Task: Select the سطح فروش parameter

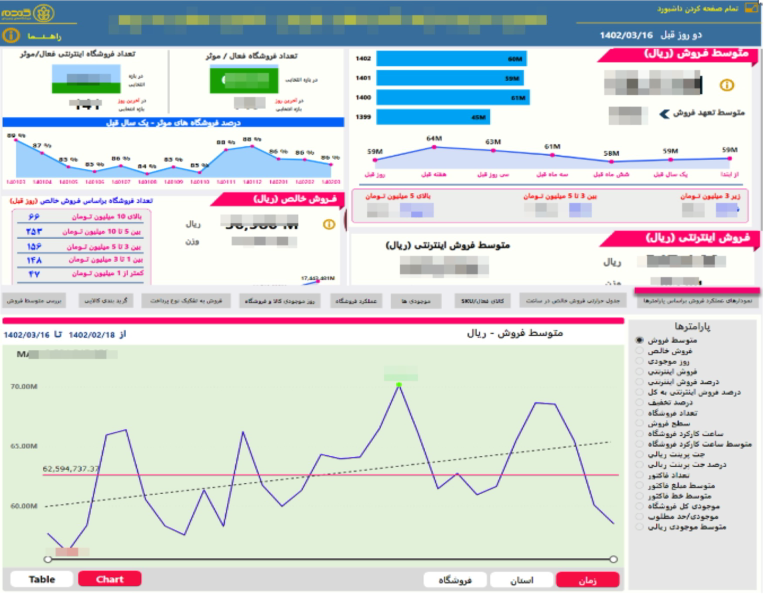Action: click(639, 423)
